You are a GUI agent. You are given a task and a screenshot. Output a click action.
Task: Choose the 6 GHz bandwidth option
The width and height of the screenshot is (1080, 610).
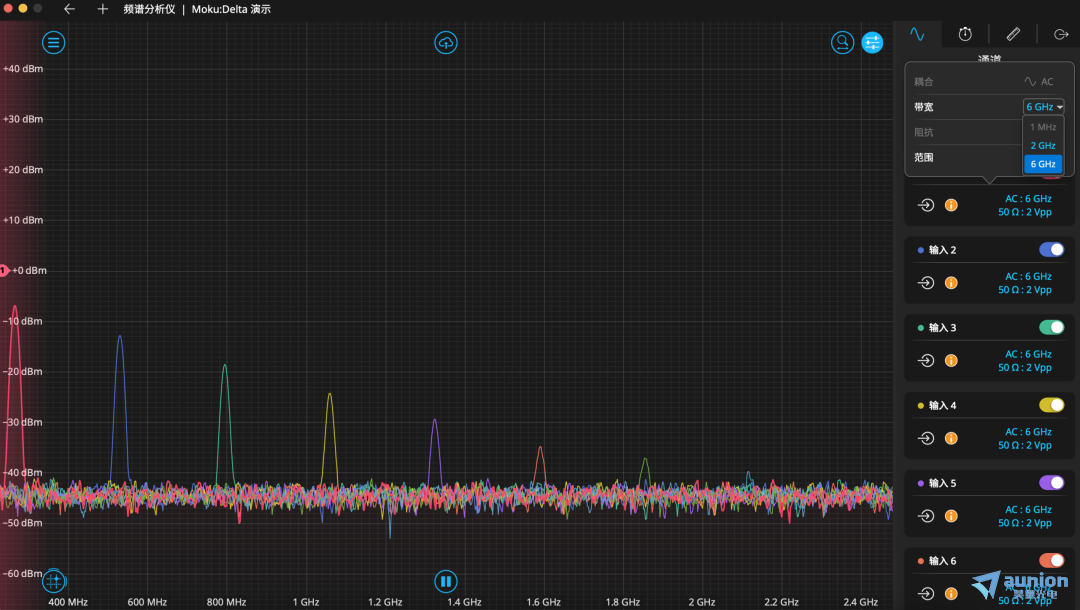pyautogui.click(x=1042, y=164)
